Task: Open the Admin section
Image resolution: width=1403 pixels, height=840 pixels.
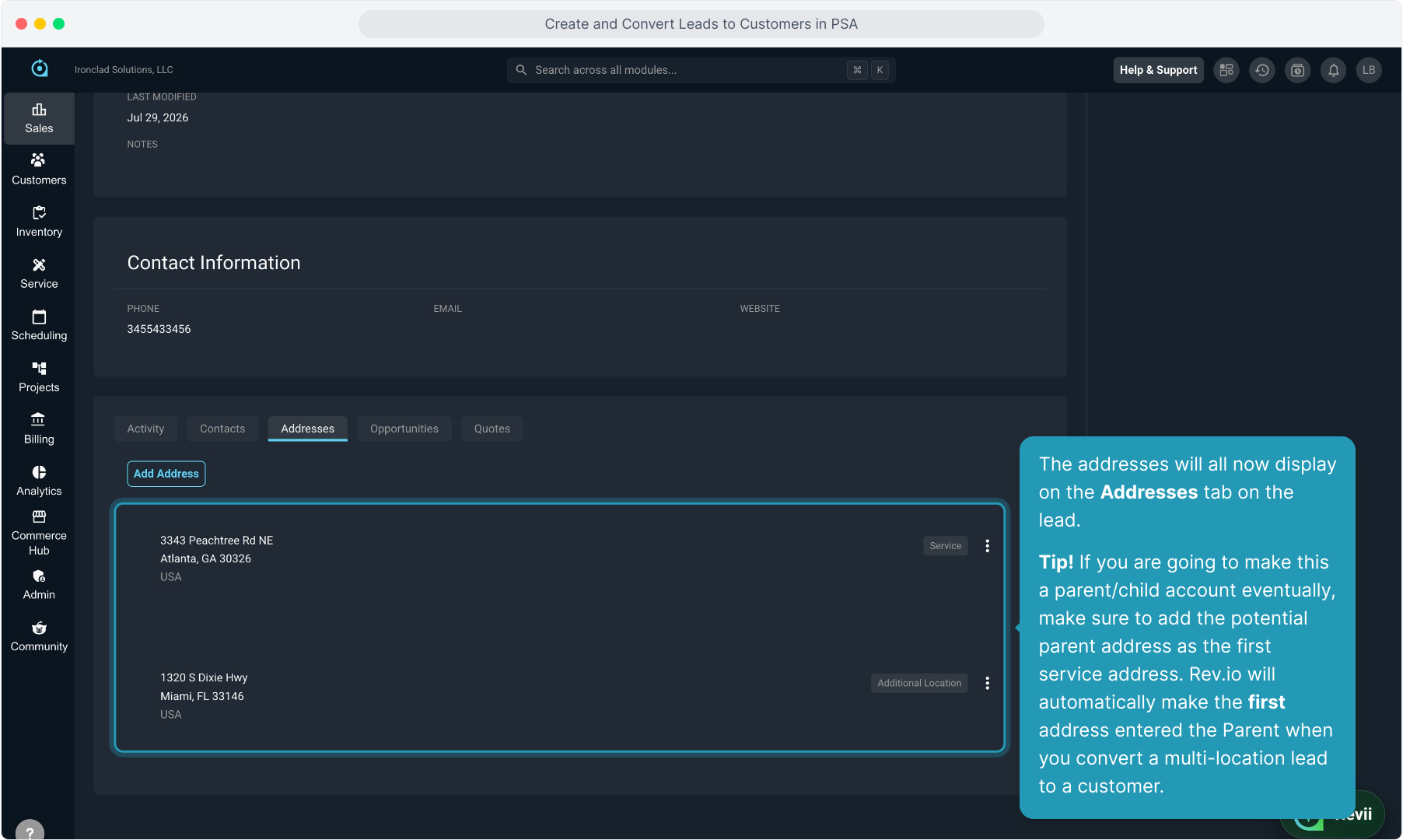Action: [x=39, y=585]
